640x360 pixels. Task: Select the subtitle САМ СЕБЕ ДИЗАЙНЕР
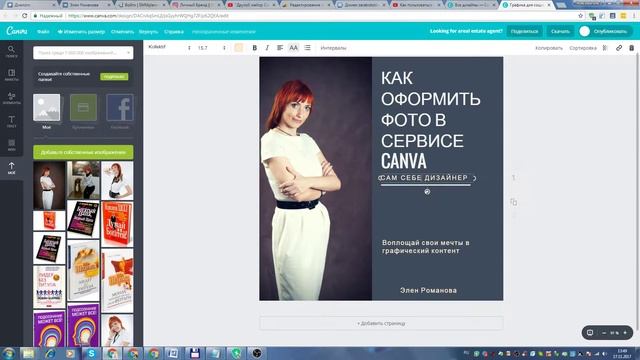(x=424, y=178)
